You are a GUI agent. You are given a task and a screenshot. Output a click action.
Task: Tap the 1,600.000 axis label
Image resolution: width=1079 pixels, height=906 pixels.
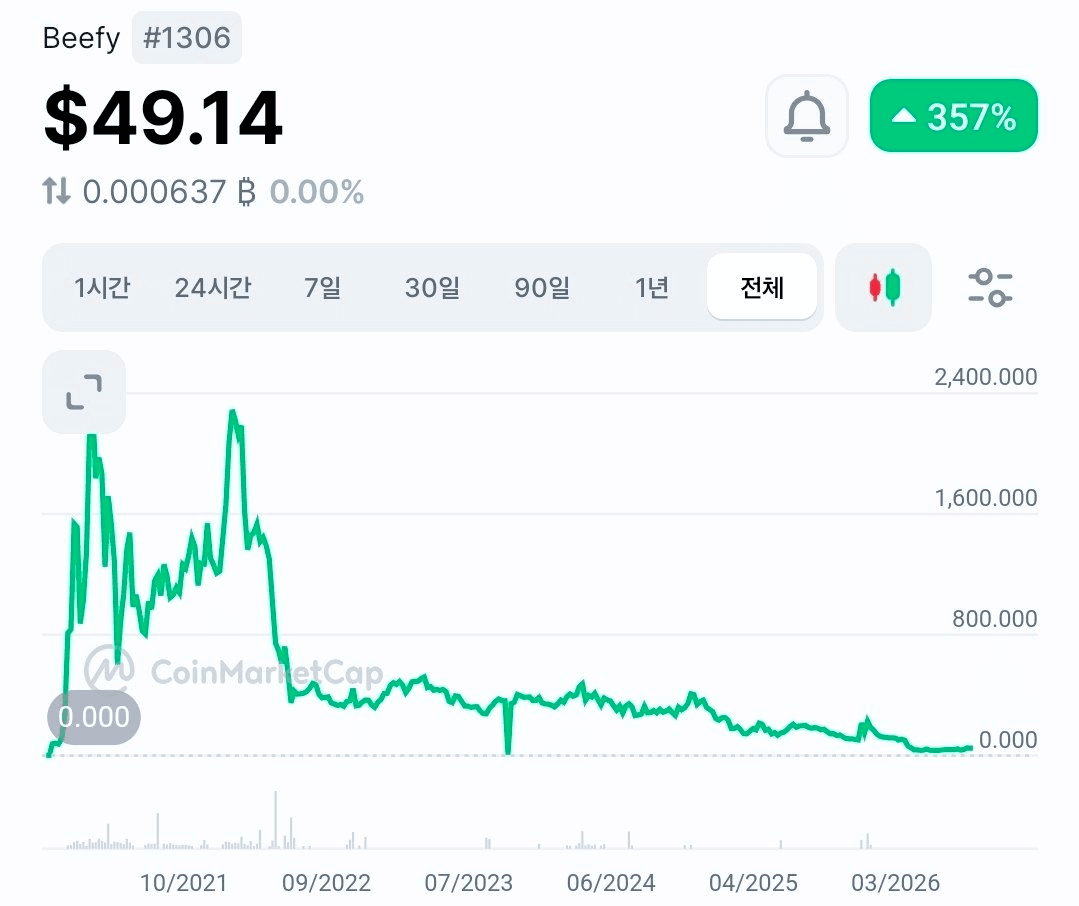coord(985,497)
